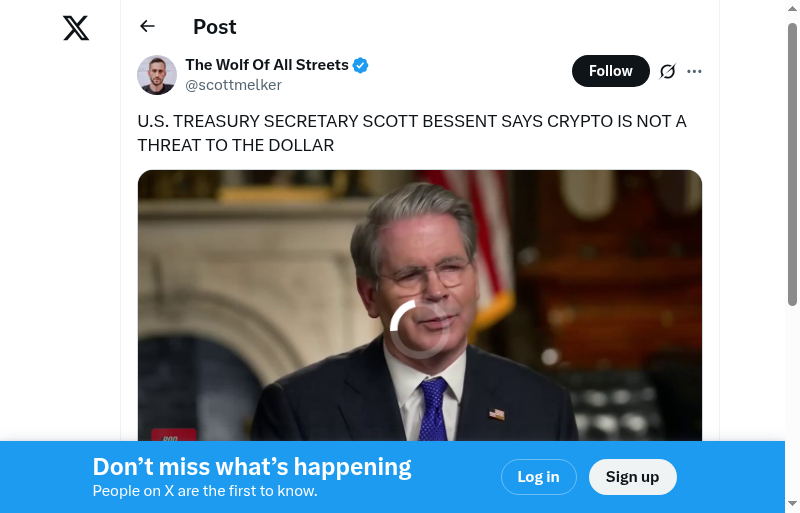Image resolution: width=800 pixels, height=513 pixels.
Task: Click the Scott Bessent crypto post text
Action: (x=411, y=133)
